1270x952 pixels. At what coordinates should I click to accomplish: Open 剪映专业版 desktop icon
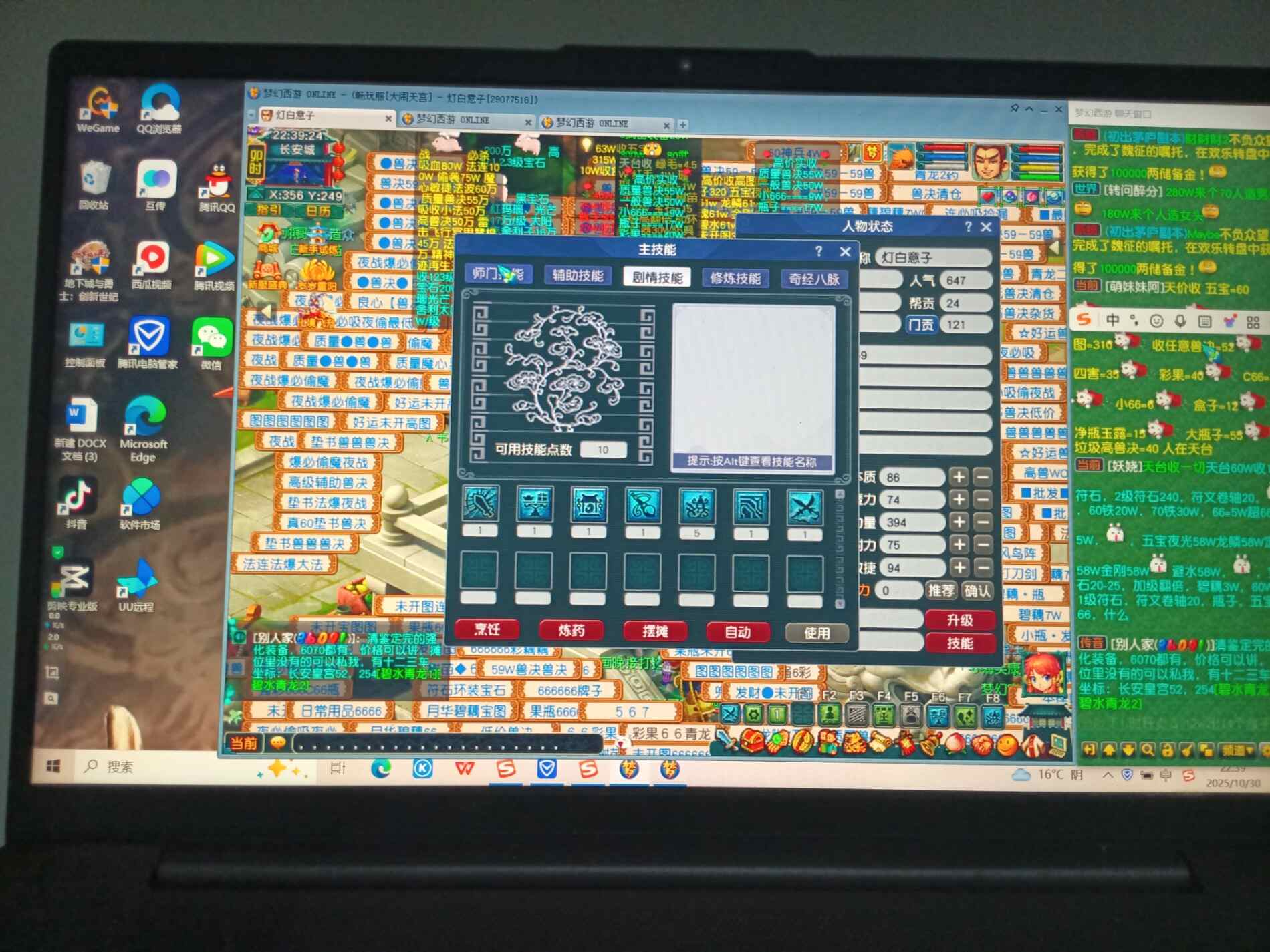tap(72, 585)
